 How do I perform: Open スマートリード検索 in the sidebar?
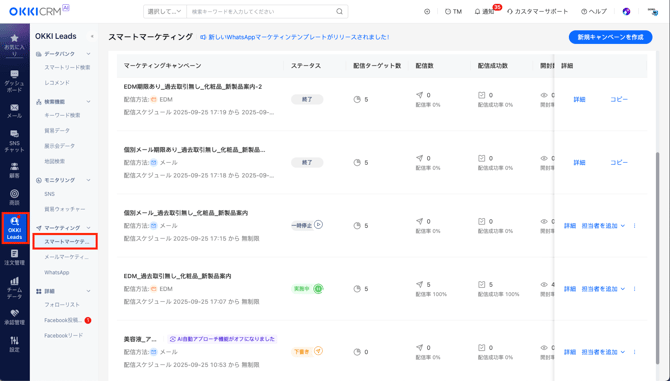(67, 67)
